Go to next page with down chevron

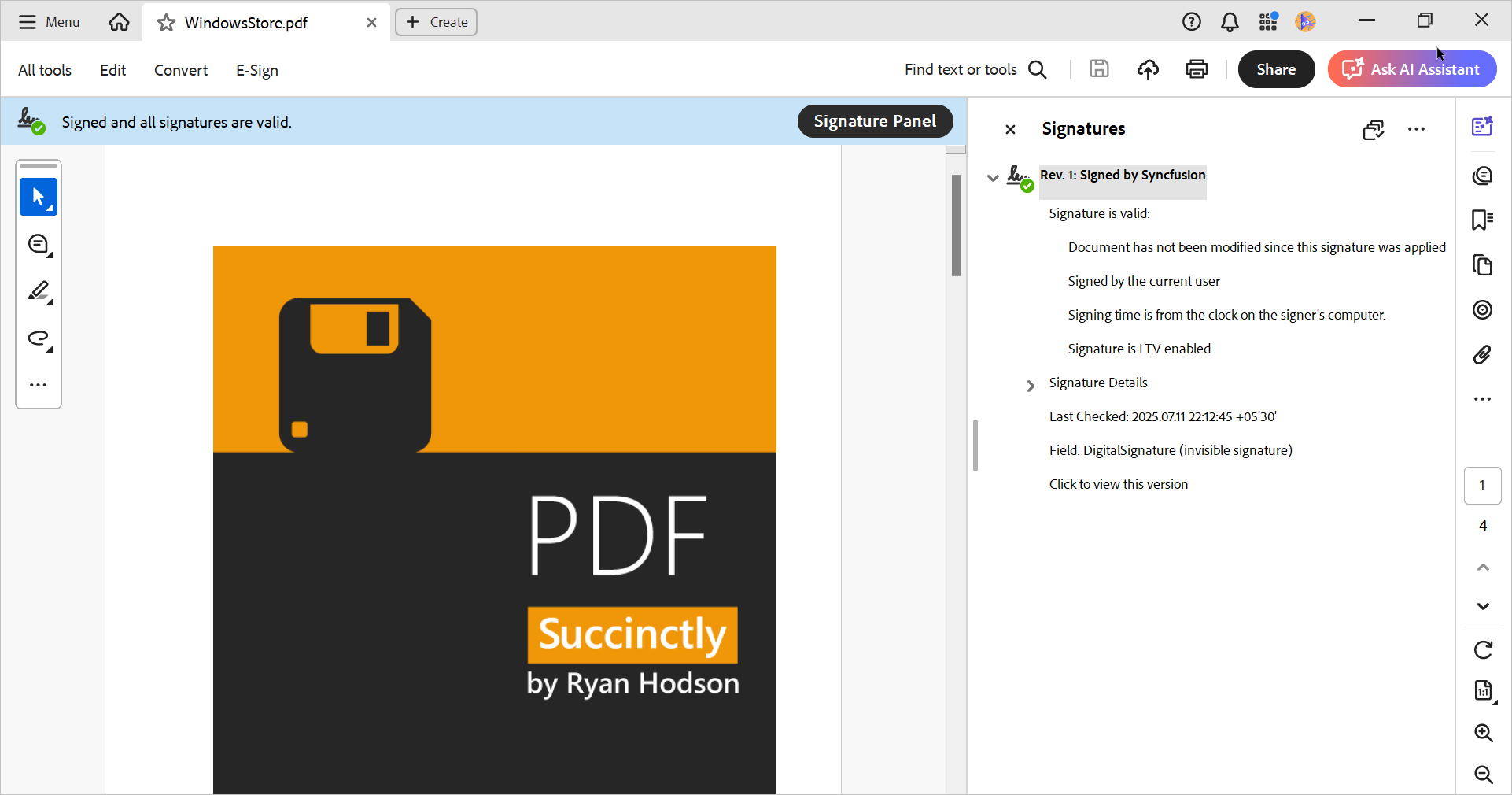click(1483, 607)
